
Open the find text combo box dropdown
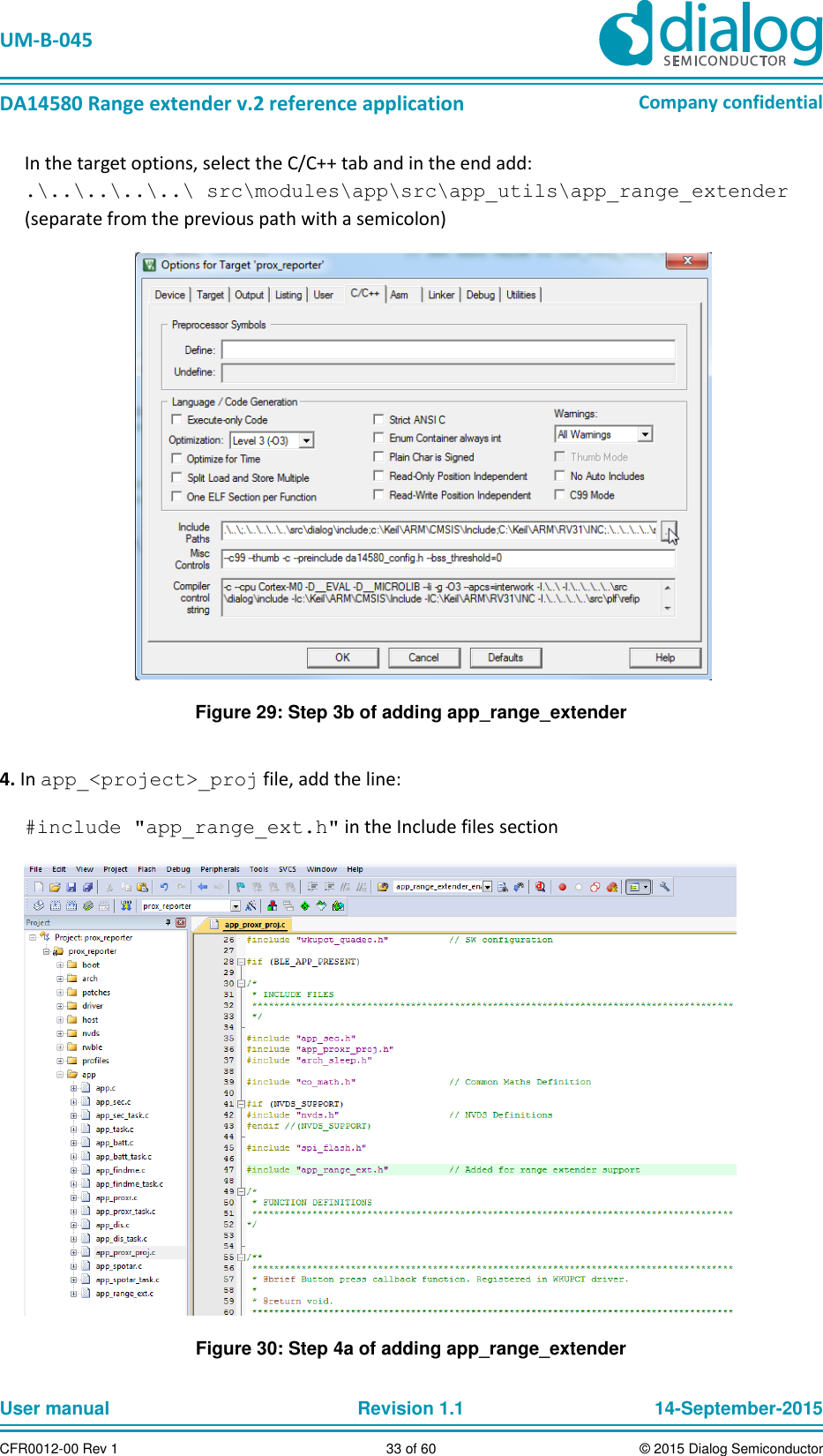point(487,887)
